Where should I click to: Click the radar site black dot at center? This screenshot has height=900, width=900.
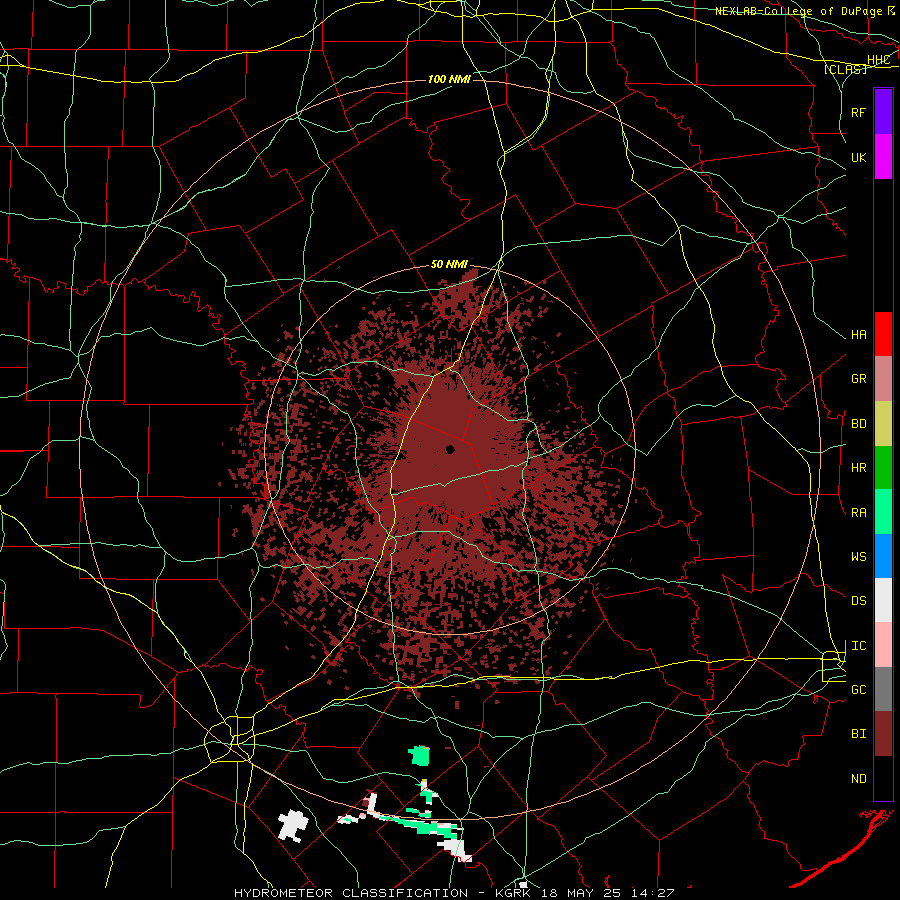450,449
